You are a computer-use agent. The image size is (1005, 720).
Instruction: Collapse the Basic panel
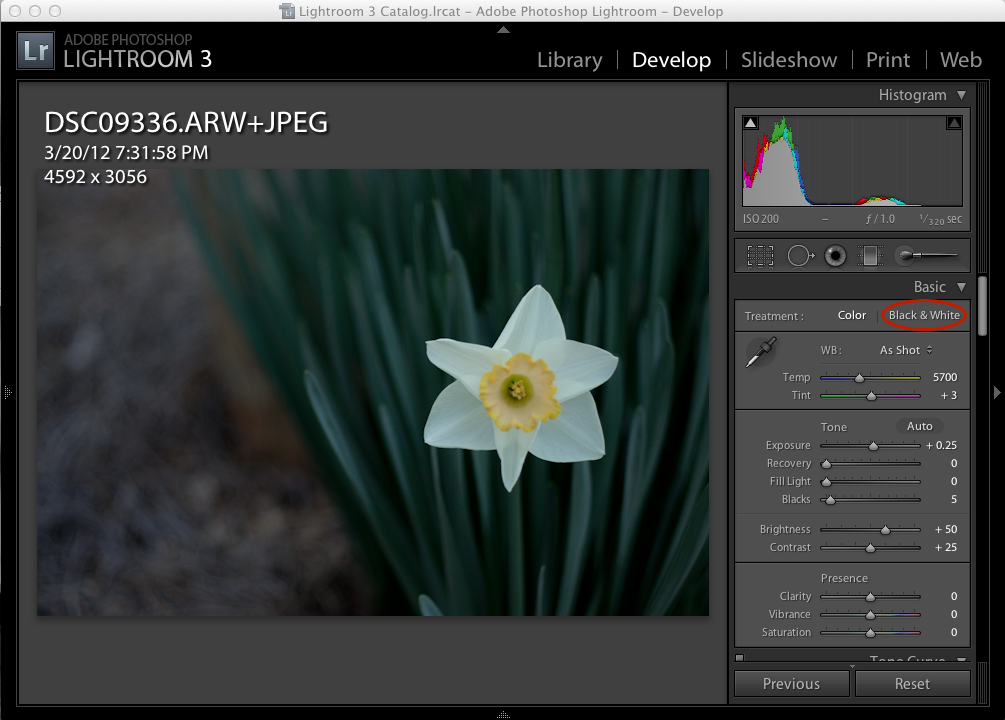coord(961,287)
